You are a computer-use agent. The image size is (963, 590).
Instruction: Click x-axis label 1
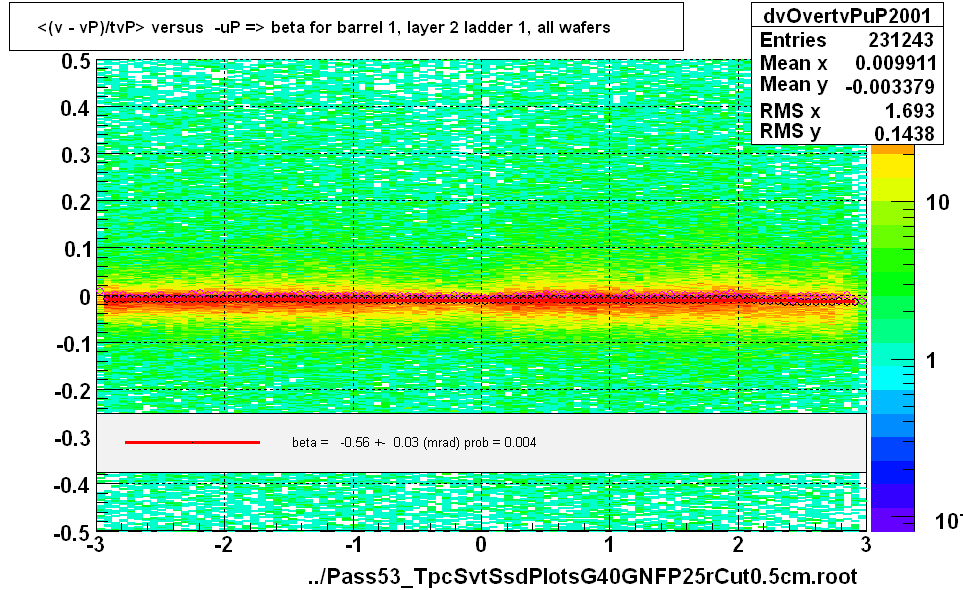point(609,545)
